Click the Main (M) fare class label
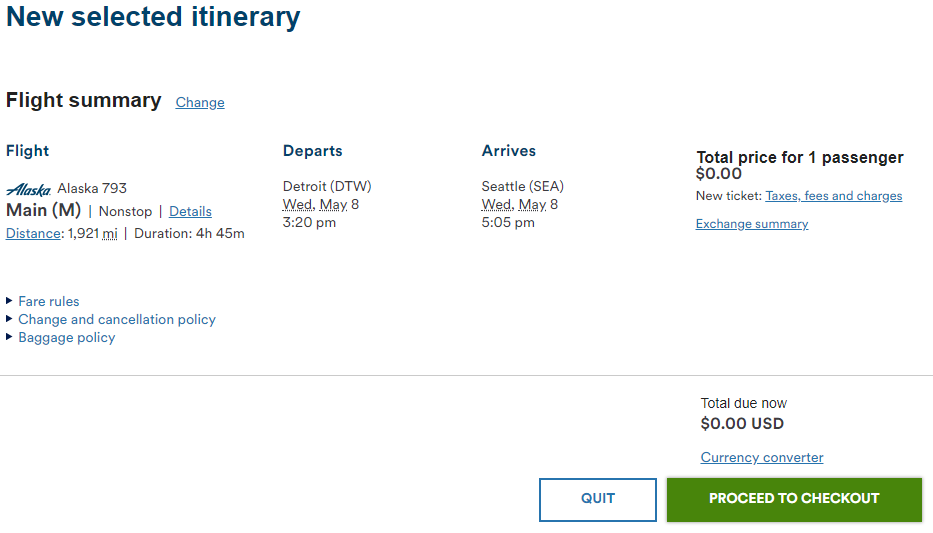The width and height of the screenshot is (933, 533). pyautogui.click(x=43, y=210)
